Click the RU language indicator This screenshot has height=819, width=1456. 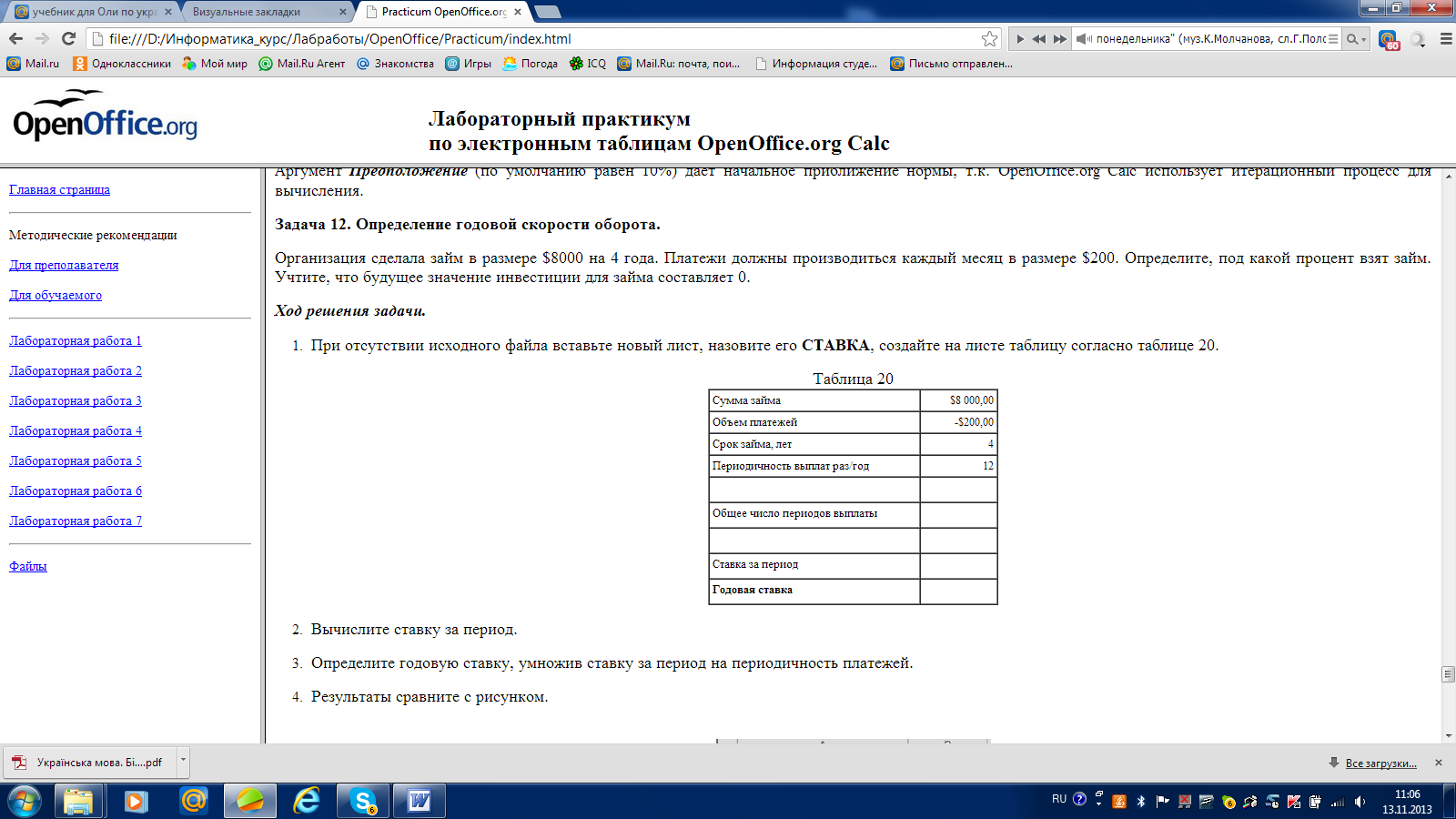[1059, 799]
